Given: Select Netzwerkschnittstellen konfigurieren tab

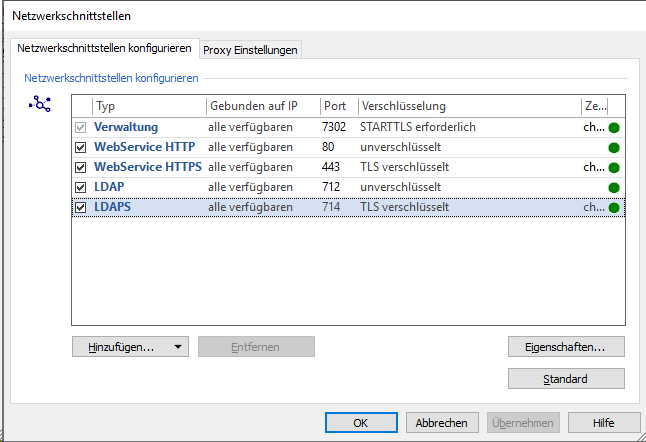Looking at the screenshot, I should point(103,49).
